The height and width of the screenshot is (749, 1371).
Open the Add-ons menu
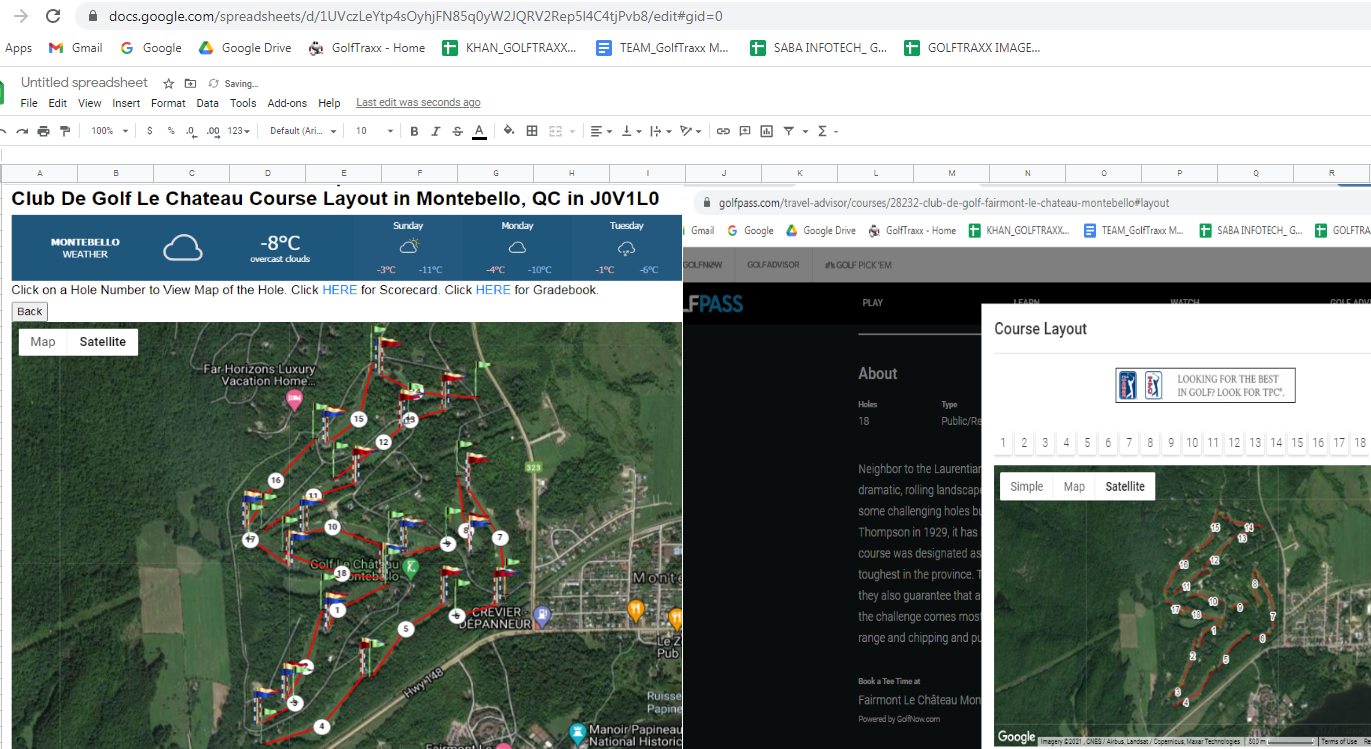(287, 103)
